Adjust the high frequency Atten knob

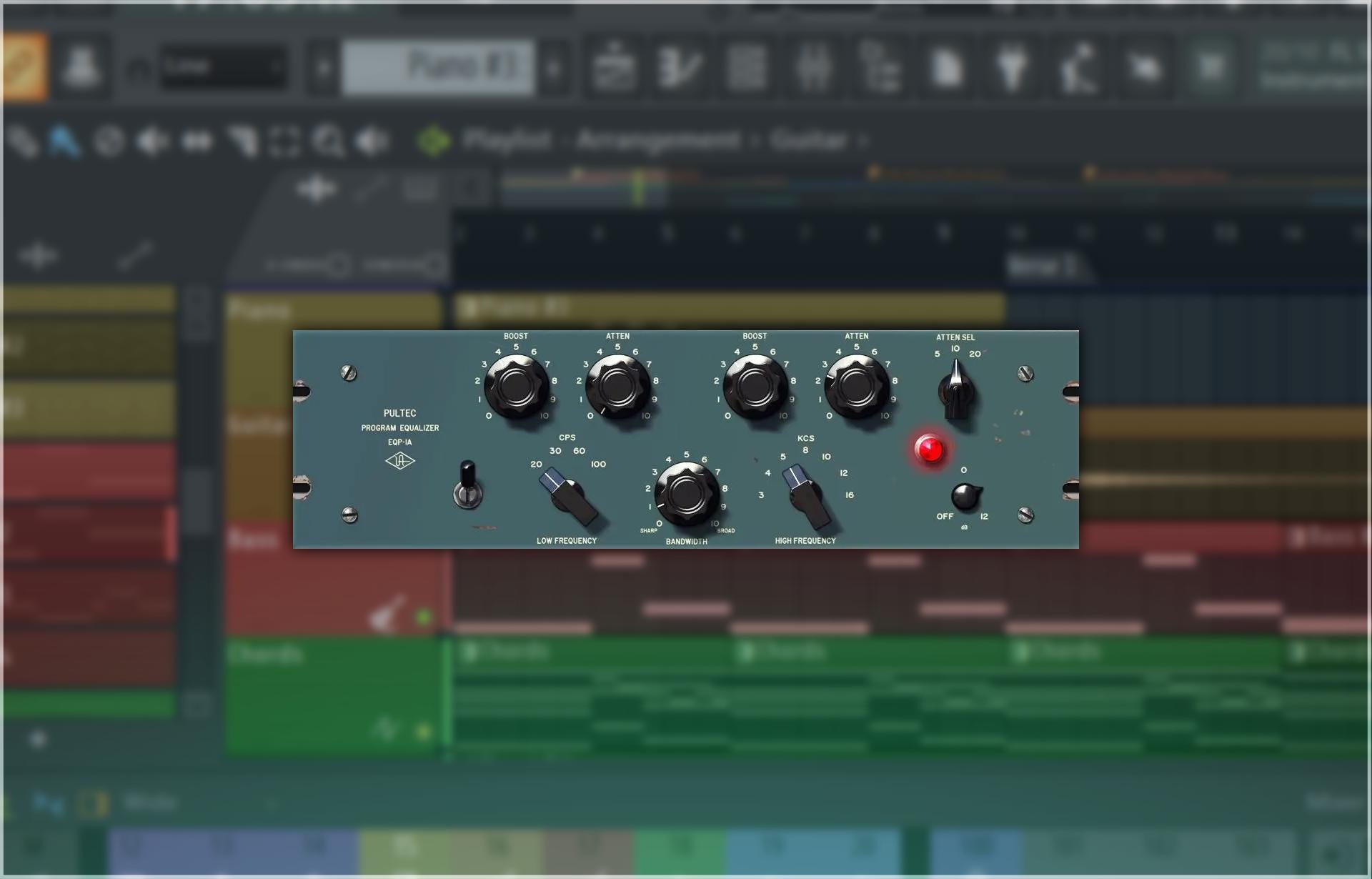856,387
